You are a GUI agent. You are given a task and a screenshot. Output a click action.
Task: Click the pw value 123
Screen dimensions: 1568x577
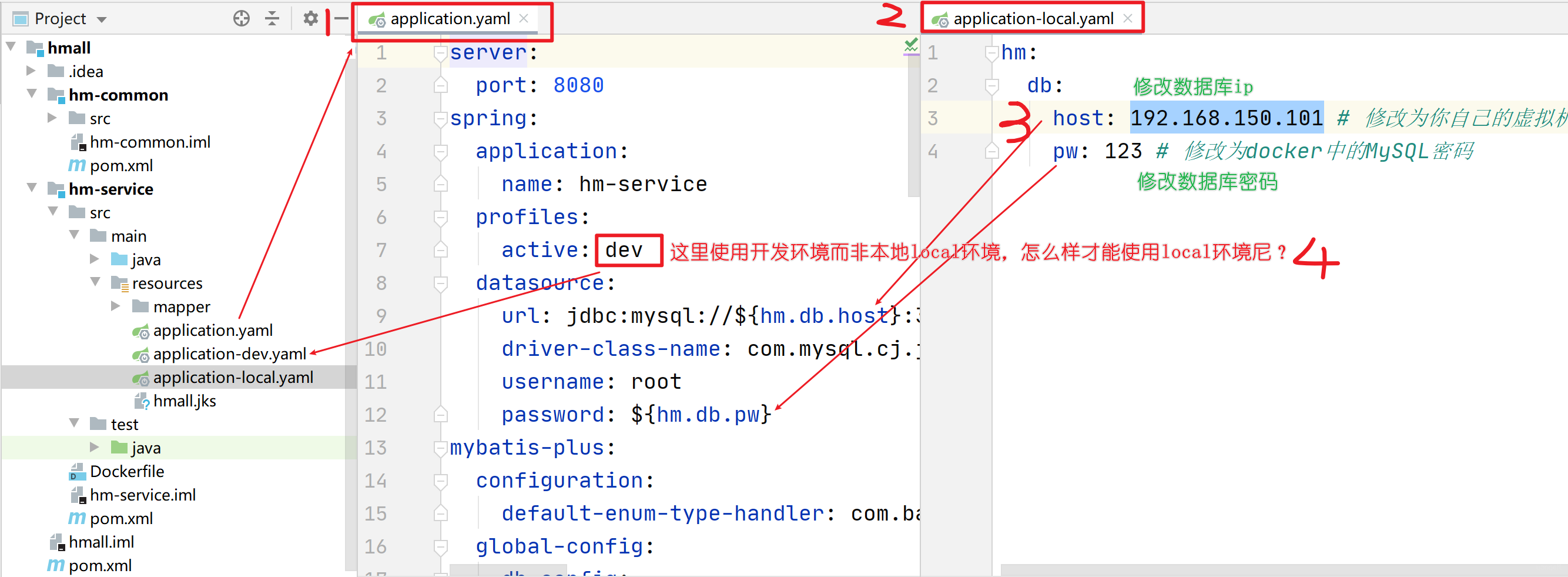(x=1123, y=151)
